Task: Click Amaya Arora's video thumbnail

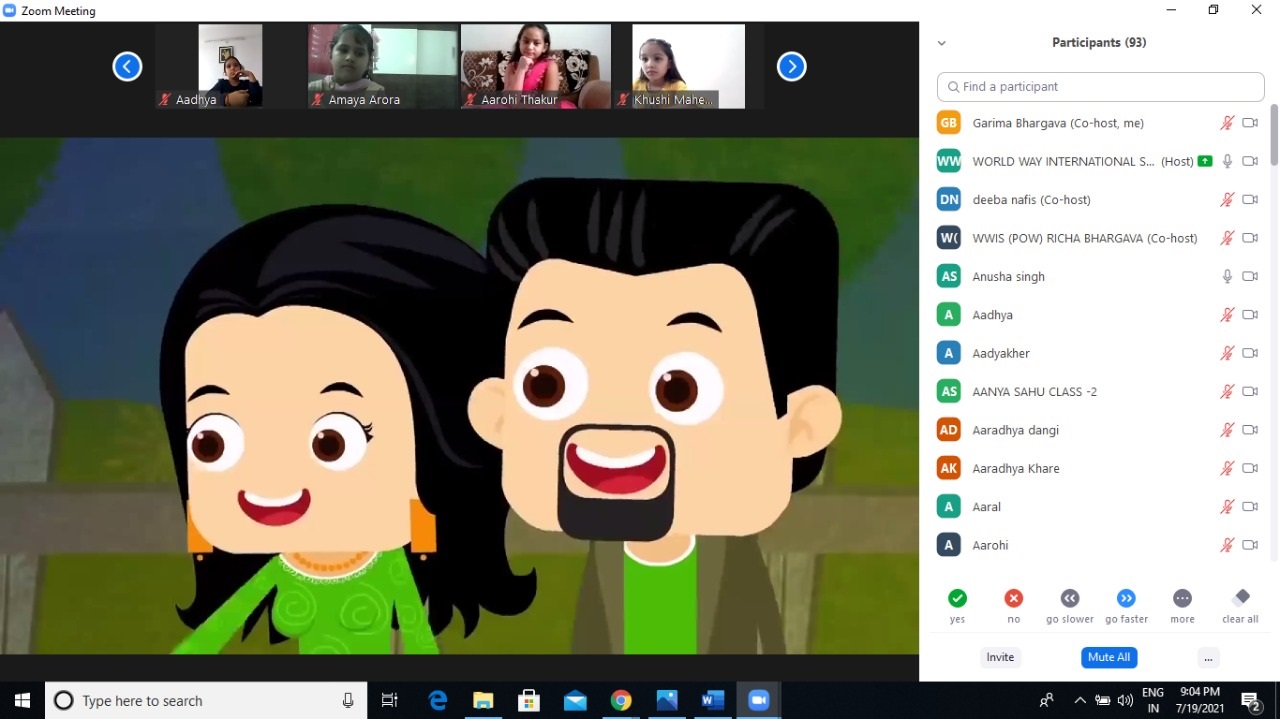Action: (x=382, y=66)
